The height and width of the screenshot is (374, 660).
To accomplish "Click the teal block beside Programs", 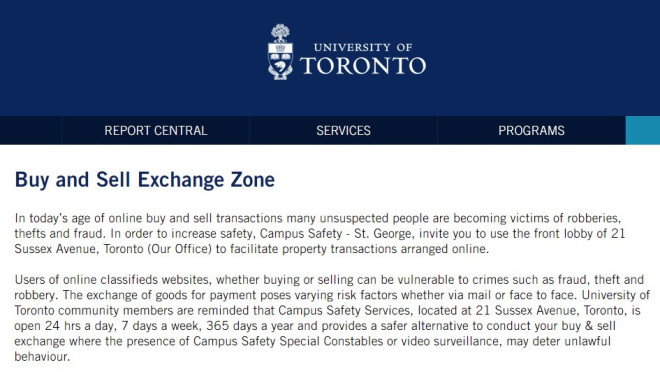I will coord(643,130).
